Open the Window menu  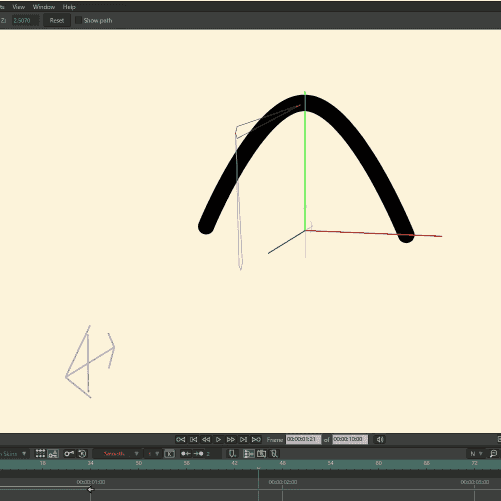44,7
